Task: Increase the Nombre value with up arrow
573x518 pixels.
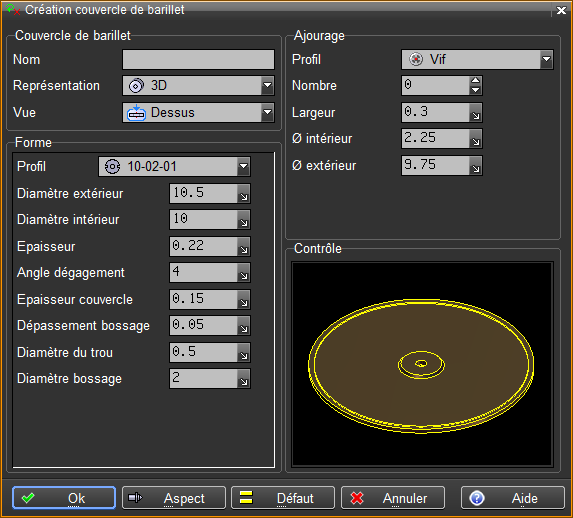Action: click(x=475, y=81)
